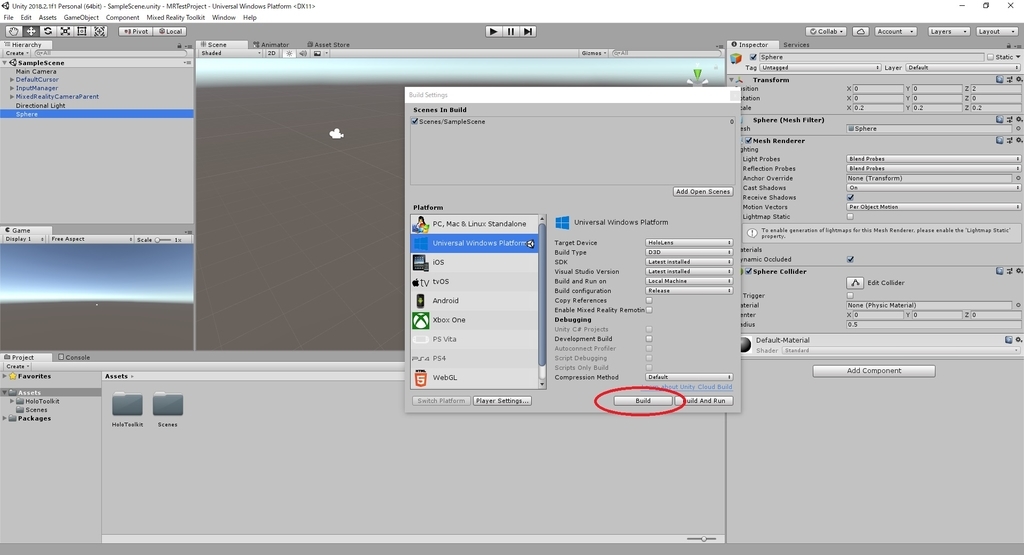Open Mixed Reality Toolkit menu
This screenshot has height=555, width=1024.
click(x=175, y=18)
